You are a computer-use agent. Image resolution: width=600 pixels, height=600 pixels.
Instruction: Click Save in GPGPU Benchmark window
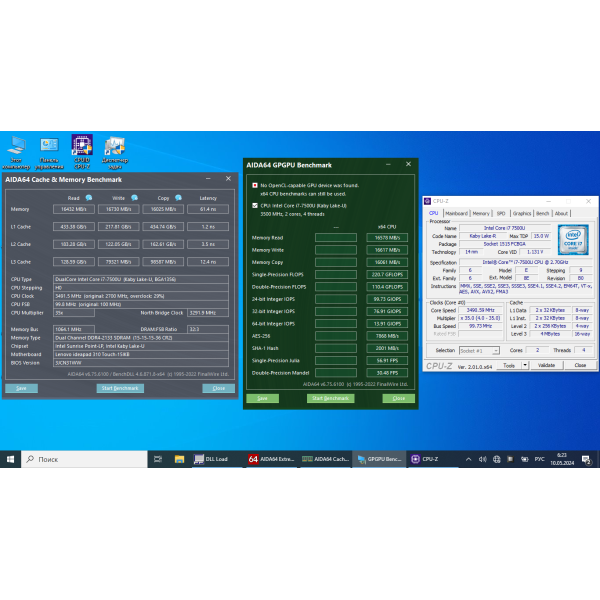[x=262, y=398]
